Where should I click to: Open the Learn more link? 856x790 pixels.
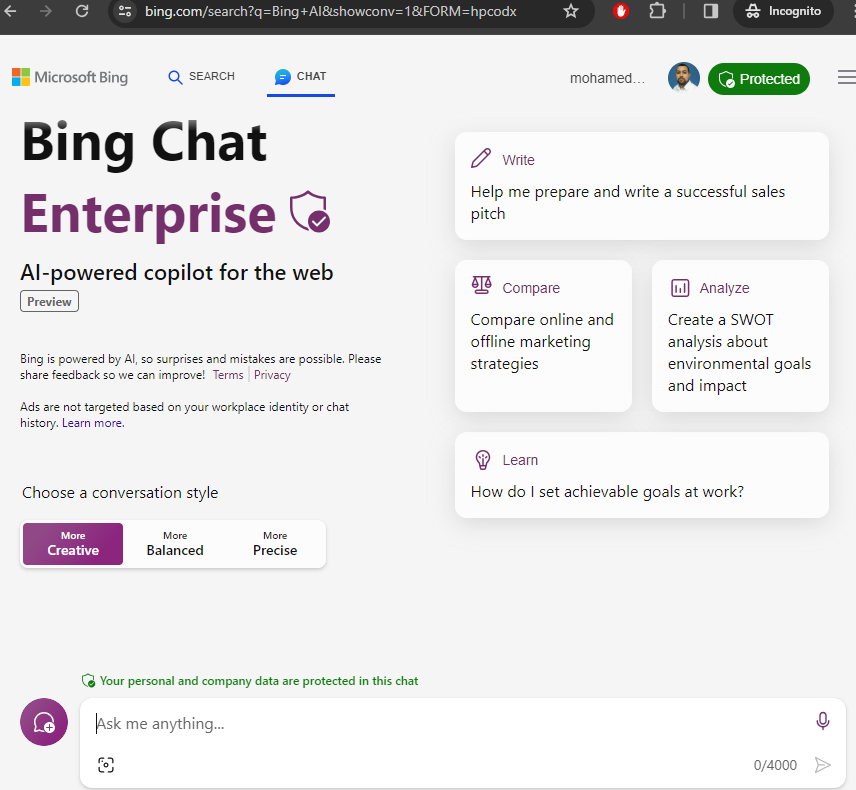tap(93, 423)
